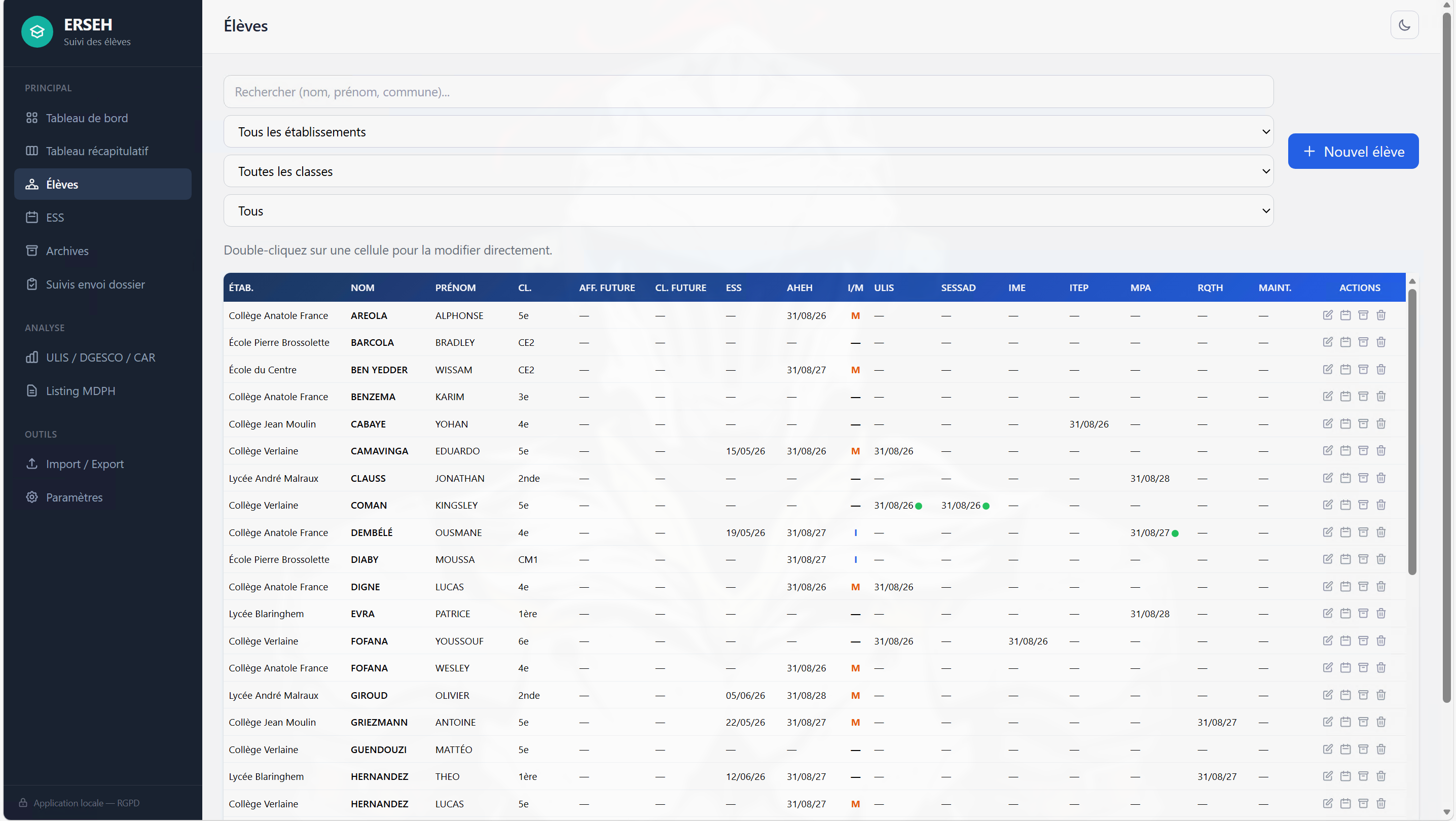Click the edit icon for COMAN Kingsley
The height and width of the screenshot is (821, 1456).
[1328, 505]
